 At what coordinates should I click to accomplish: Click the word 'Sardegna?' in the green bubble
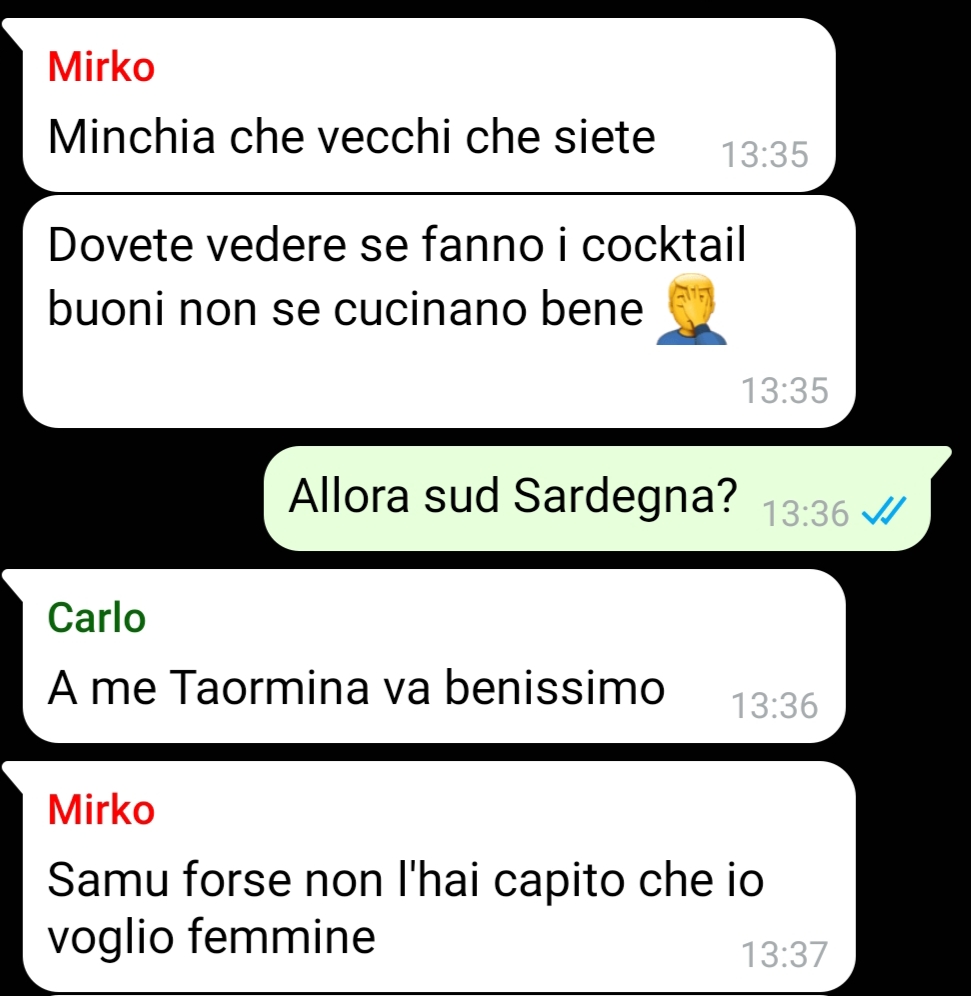625,495
